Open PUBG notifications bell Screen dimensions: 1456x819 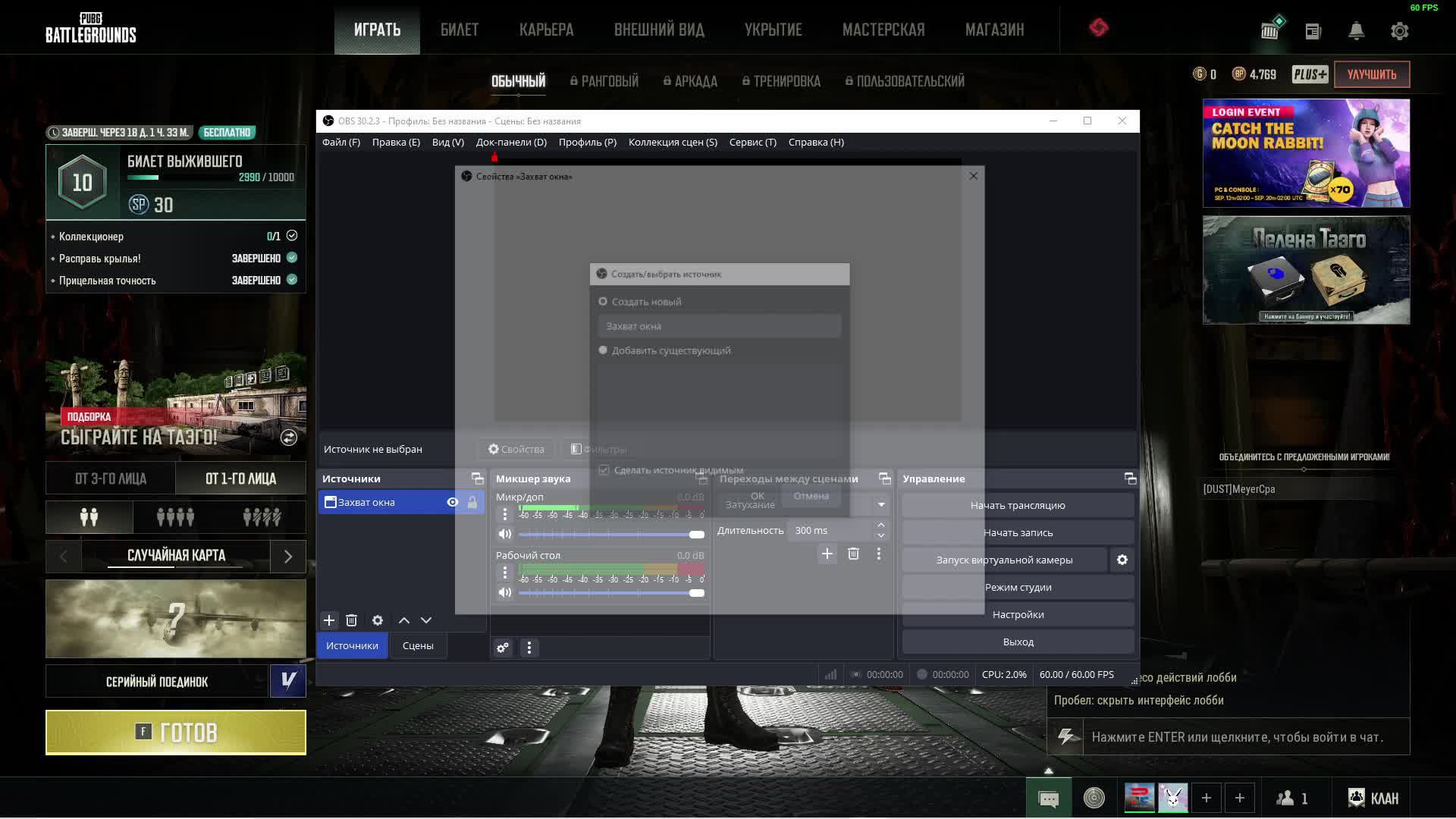(x=1357, y=31)
